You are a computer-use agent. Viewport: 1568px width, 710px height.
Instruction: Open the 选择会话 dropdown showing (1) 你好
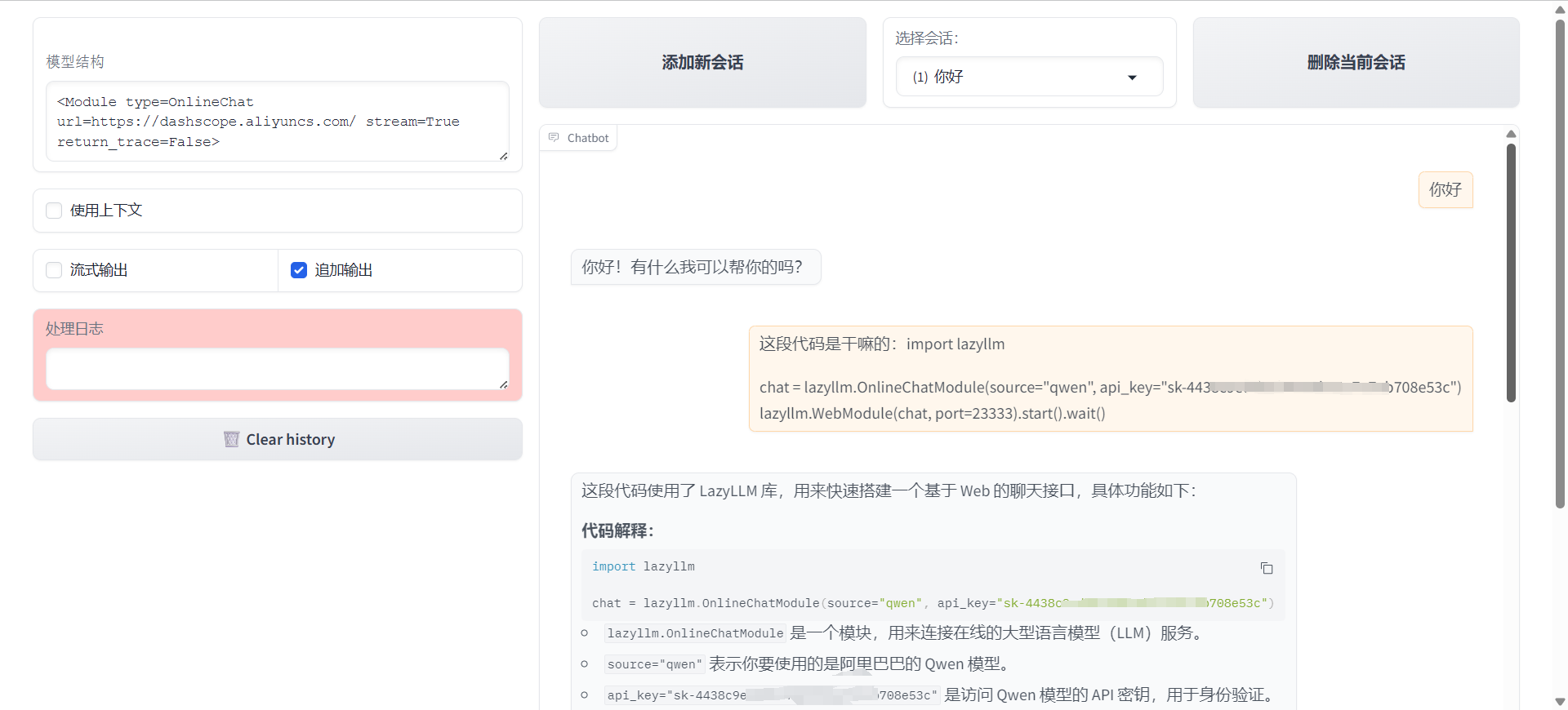tap(1029, 77)
